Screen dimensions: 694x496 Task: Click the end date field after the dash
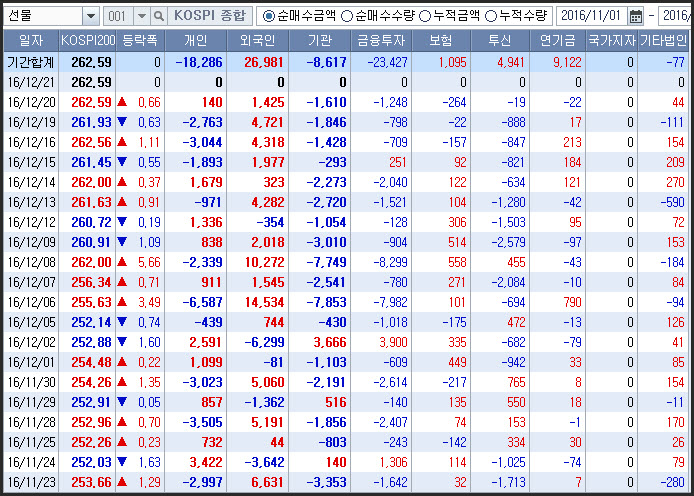click(x=676, y=16)
